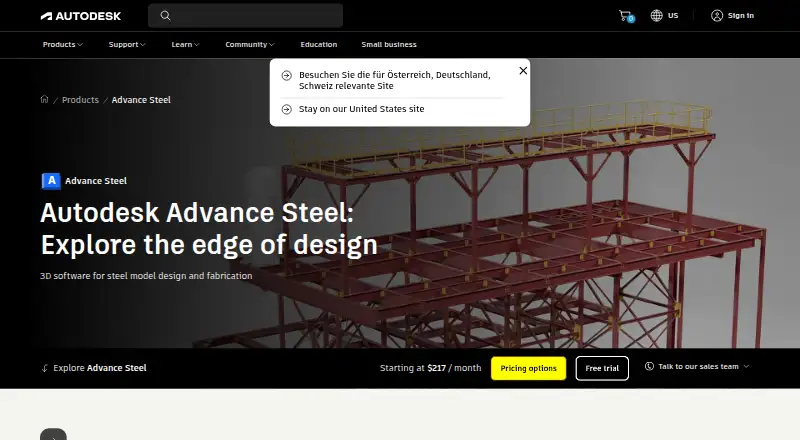The height and width of the screenshot is (440, 800).
Task: Click the clock icon by sales team
Action: point(649,366)
